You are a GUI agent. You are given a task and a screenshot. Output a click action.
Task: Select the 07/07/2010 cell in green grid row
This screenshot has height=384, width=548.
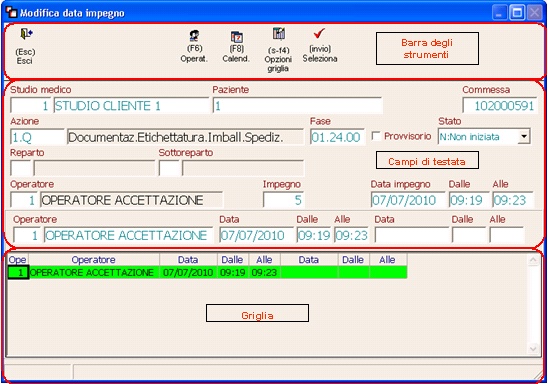(x=188, y=272)
